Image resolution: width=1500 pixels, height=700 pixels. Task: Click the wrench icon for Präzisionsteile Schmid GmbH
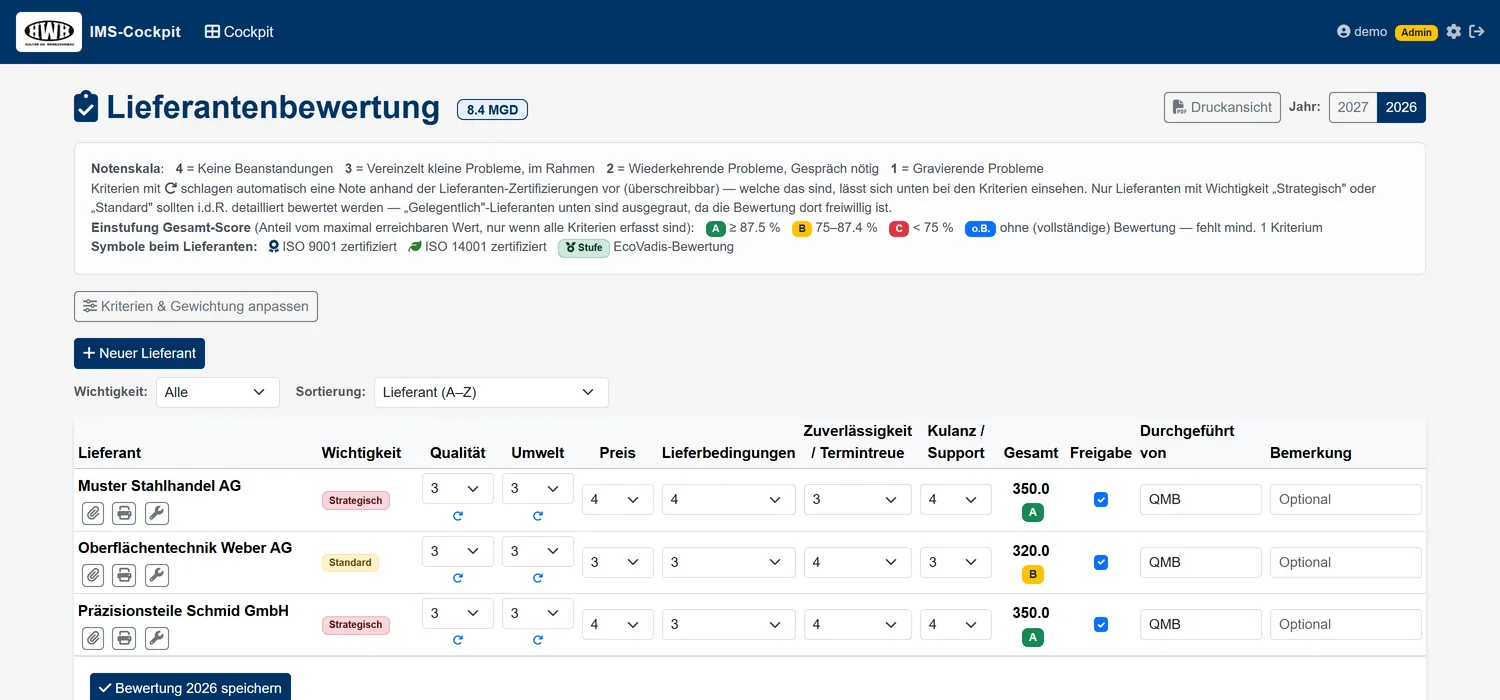click(x=157, y=637)
